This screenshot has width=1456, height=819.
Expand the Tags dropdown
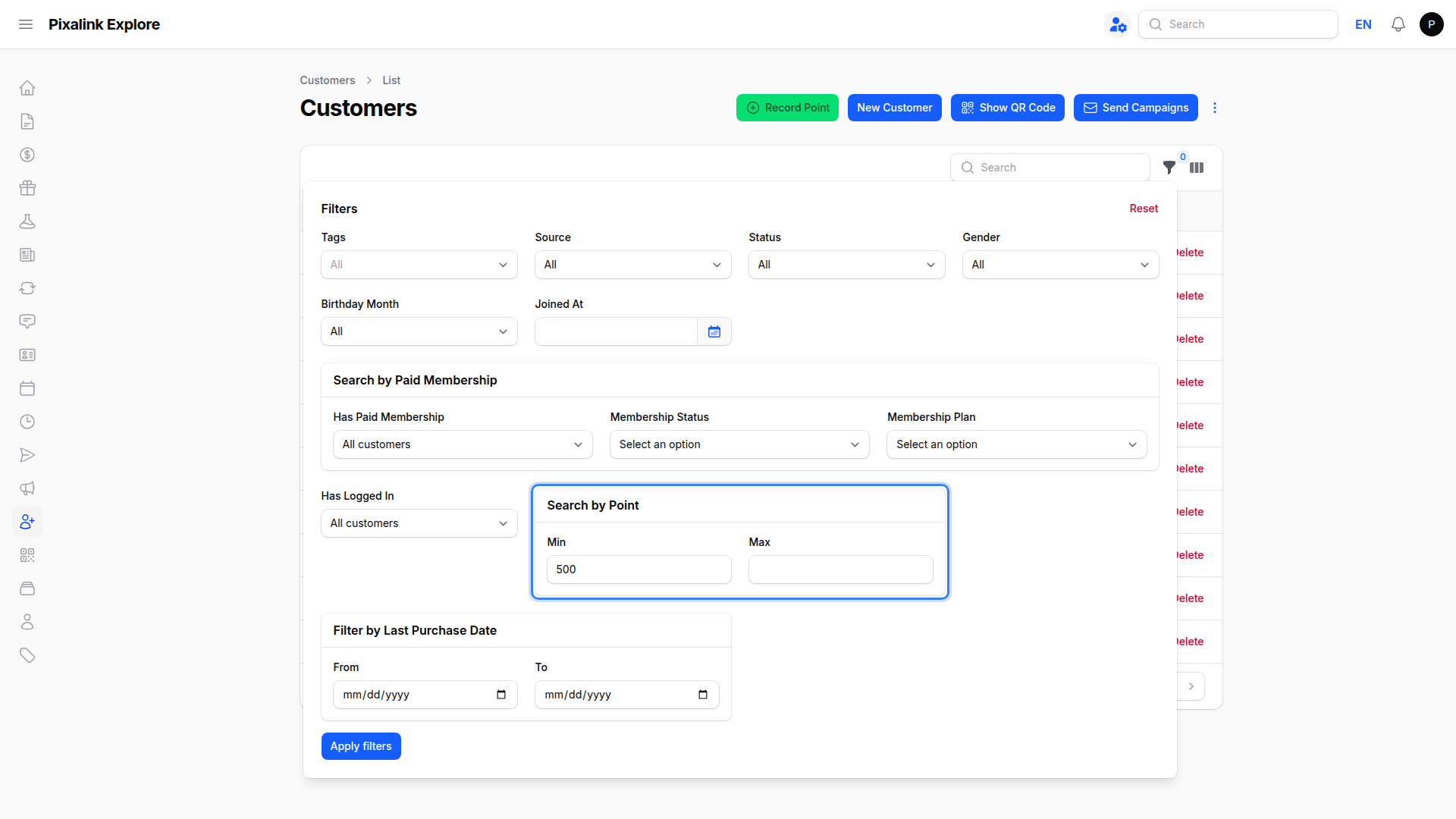[x=419, y=265]
